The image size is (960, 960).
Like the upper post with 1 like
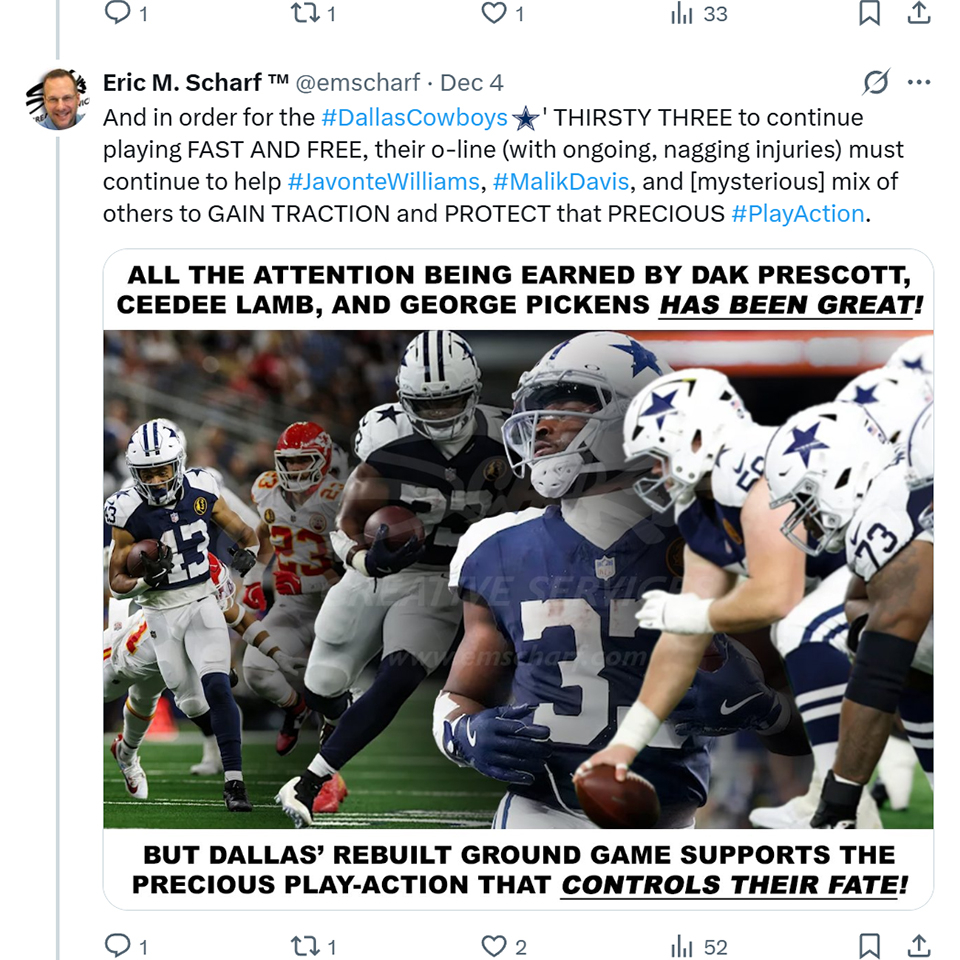click(x=494, y=13)
